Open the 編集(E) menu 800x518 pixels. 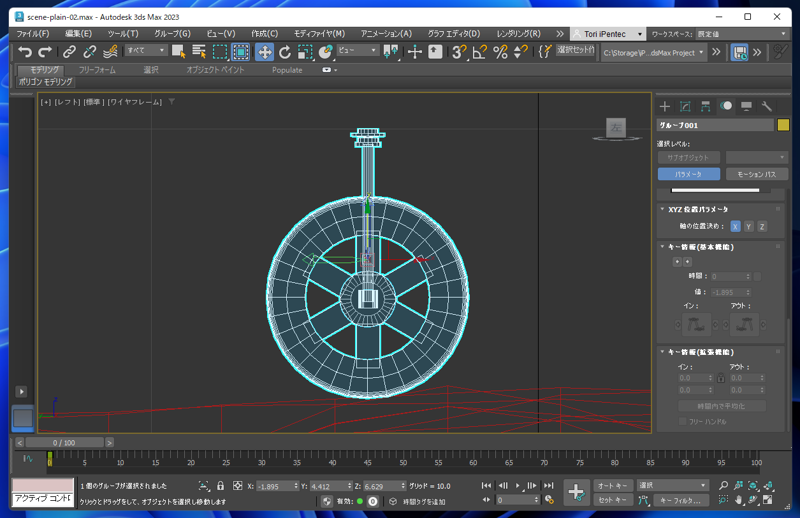click(x=78, y=34)
